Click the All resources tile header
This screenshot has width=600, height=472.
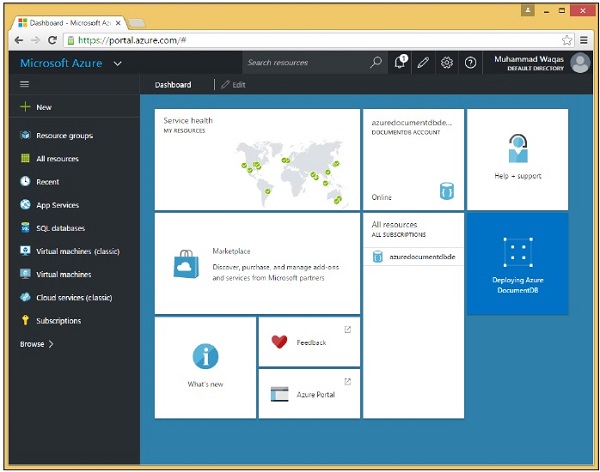coord(398,229)
